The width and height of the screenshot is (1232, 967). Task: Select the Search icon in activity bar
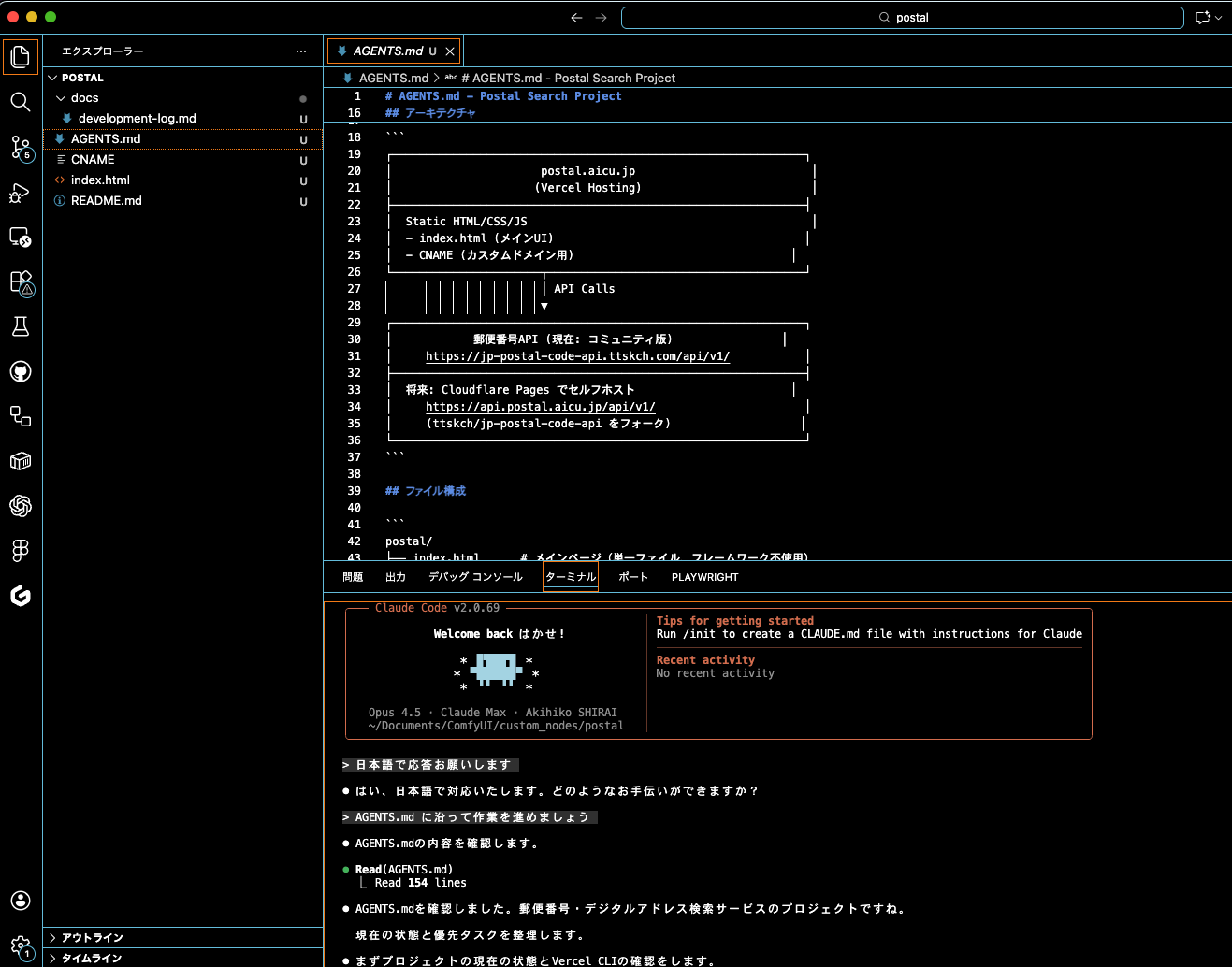click(21, 103)
